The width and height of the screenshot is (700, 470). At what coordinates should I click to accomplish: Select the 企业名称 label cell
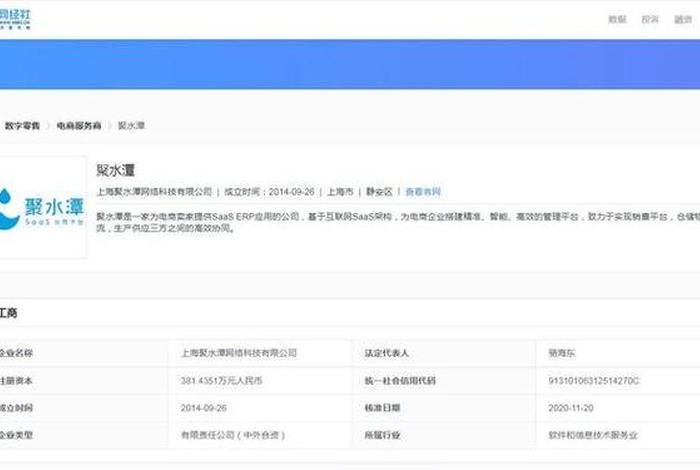(84, 353)
